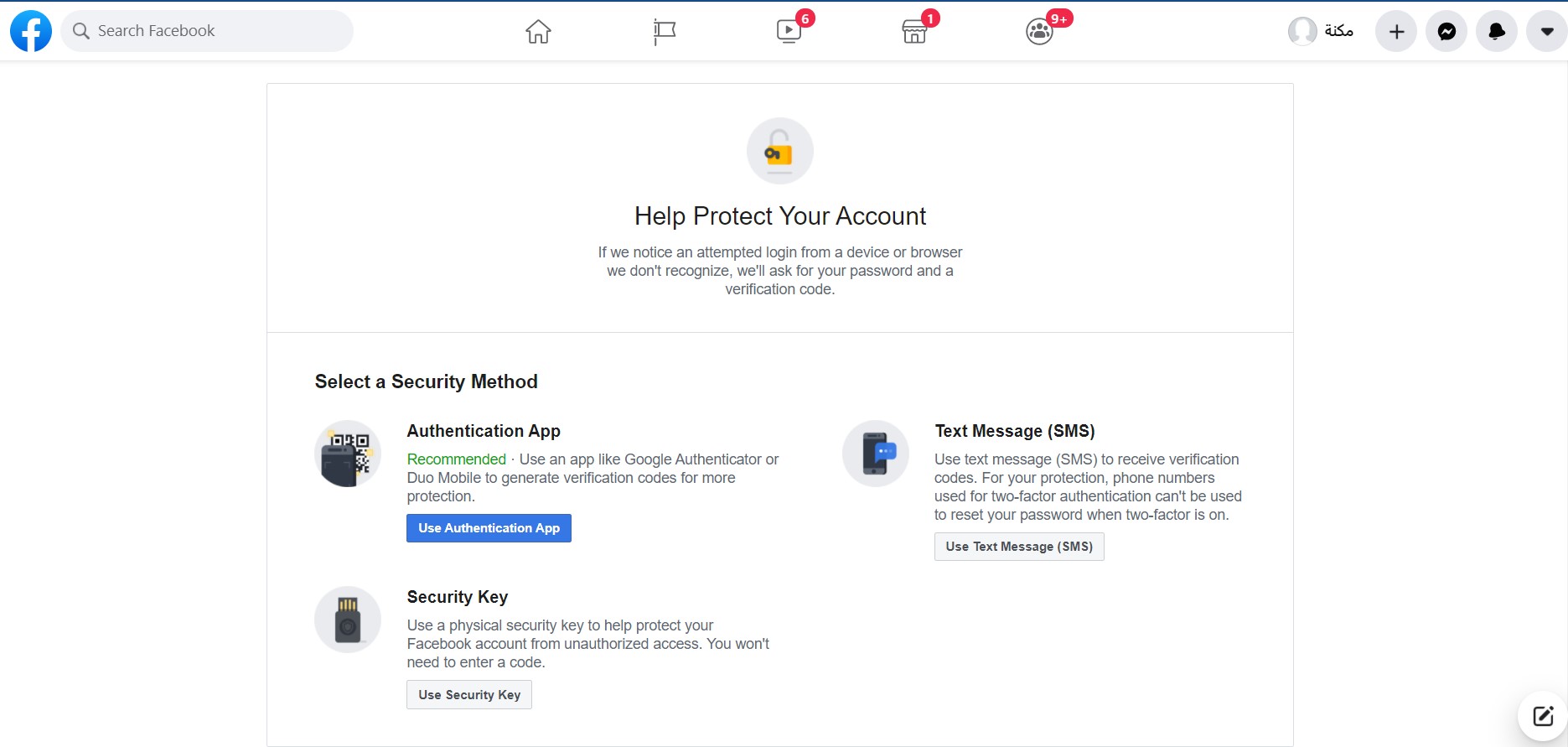This screenshot has height=747, width=1568.
Task: Open Messenger
Action: pyautogui.click(x=1446, y=32)
